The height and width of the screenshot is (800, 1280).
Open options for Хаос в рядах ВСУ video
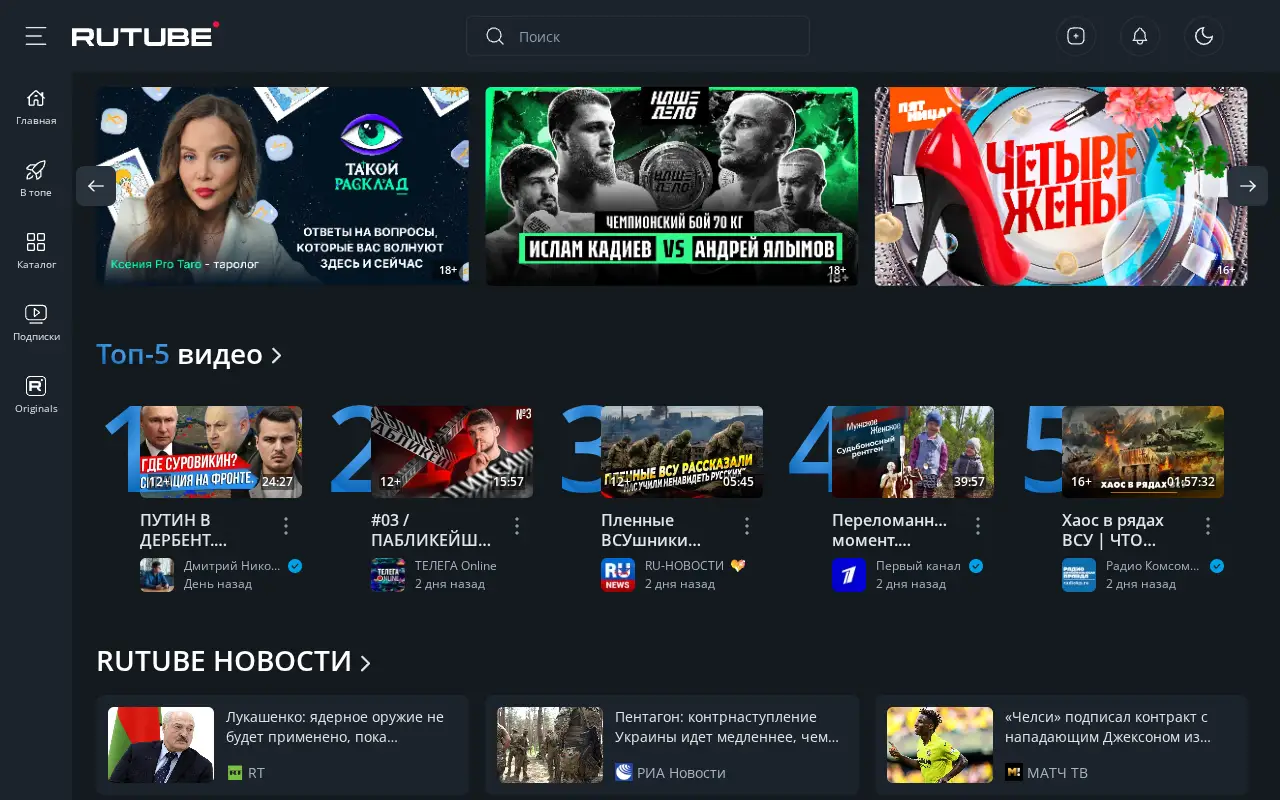(1208, 526)
